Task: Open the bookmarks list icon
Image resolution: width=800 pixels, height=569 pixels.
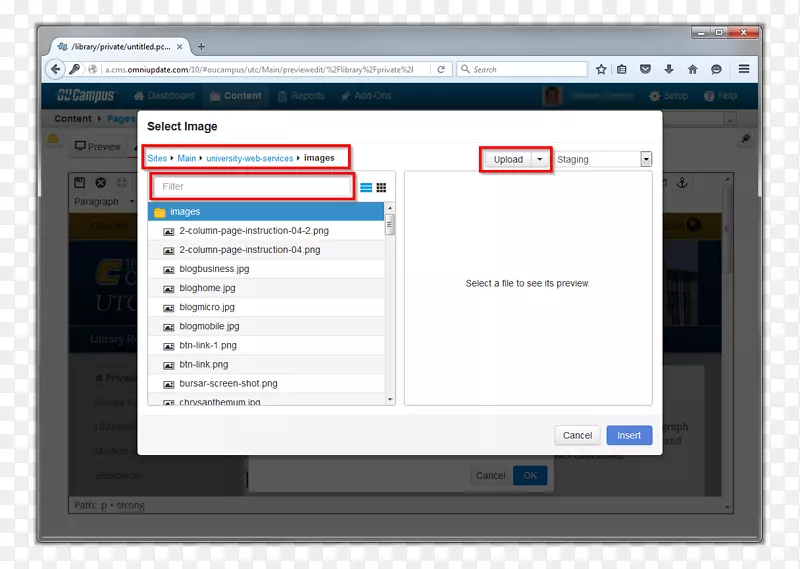Action: point(621,69)
